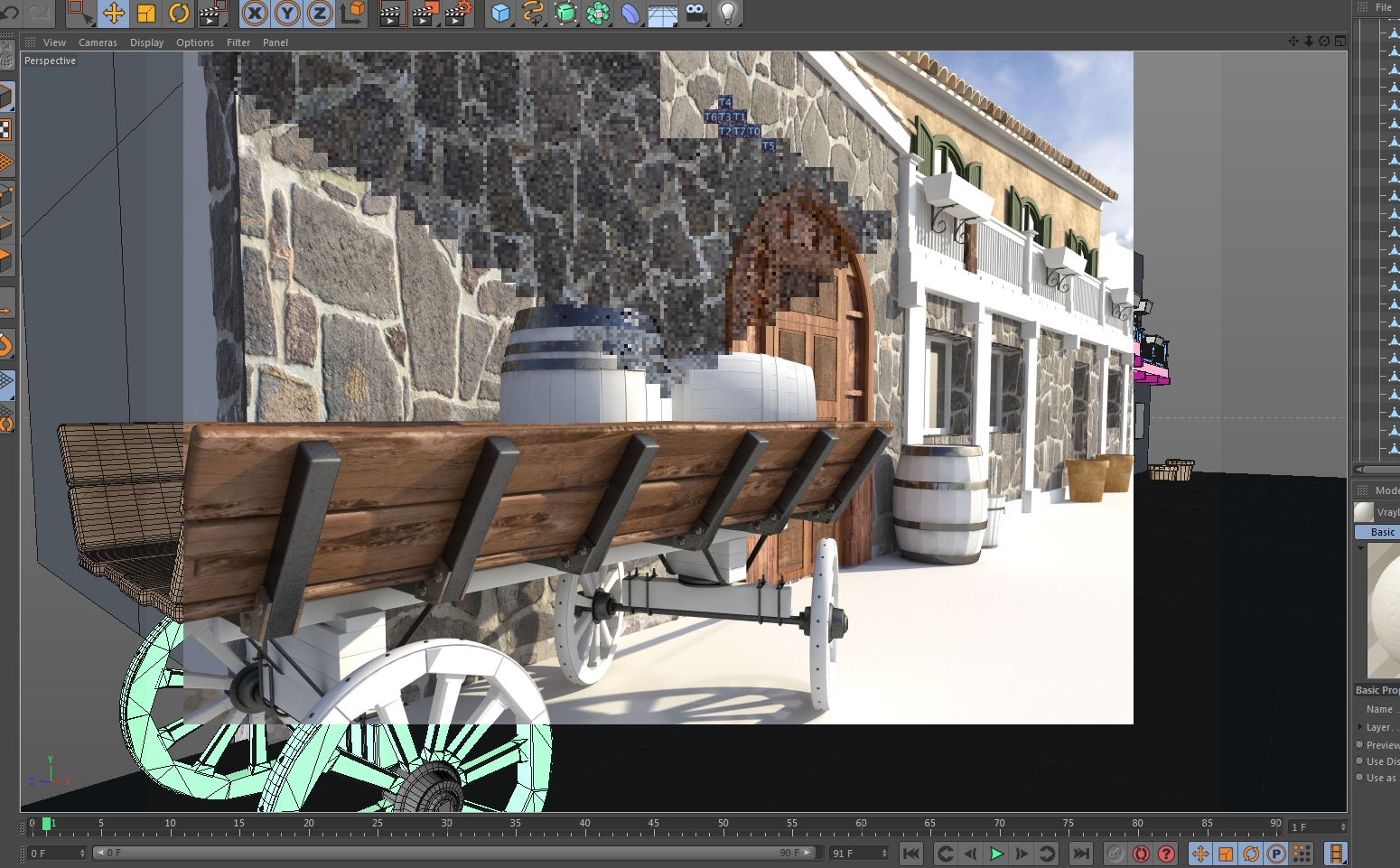Image resolution: width=1400 pixels, height=868 pixels.
Task: Add a light object
Action: click(x=728, y=13)
